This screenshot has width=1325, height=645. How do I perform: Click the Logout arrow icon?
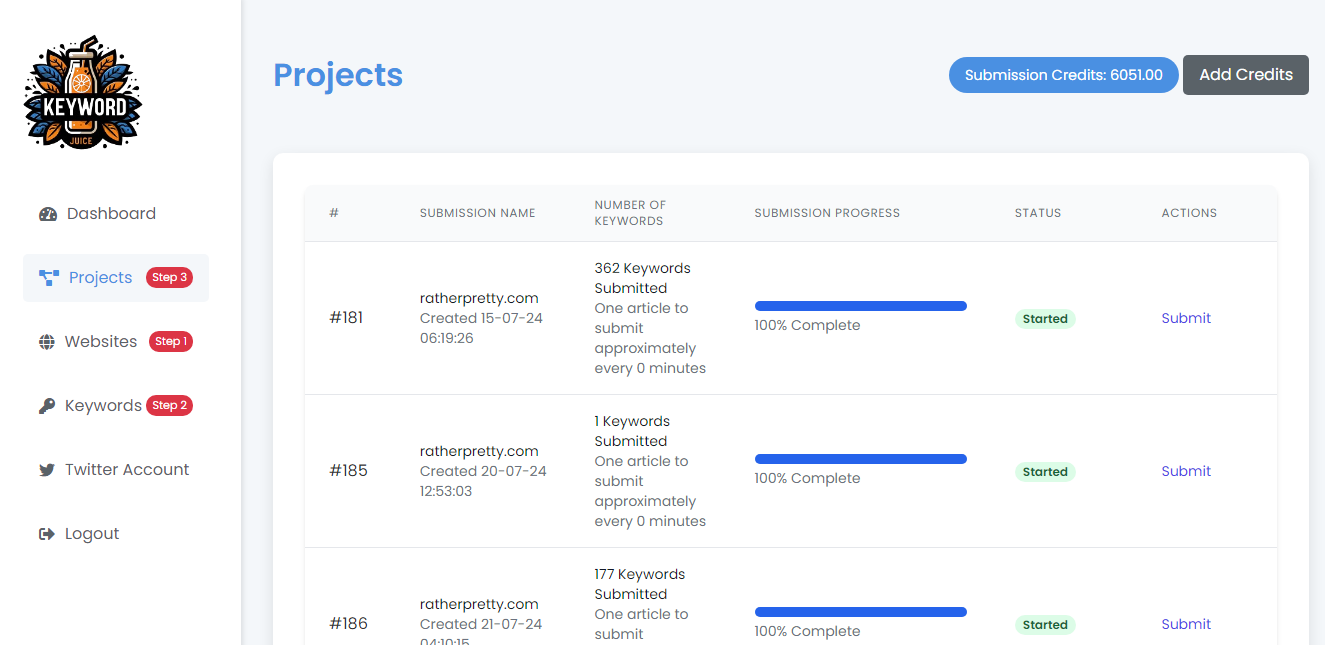47,534
